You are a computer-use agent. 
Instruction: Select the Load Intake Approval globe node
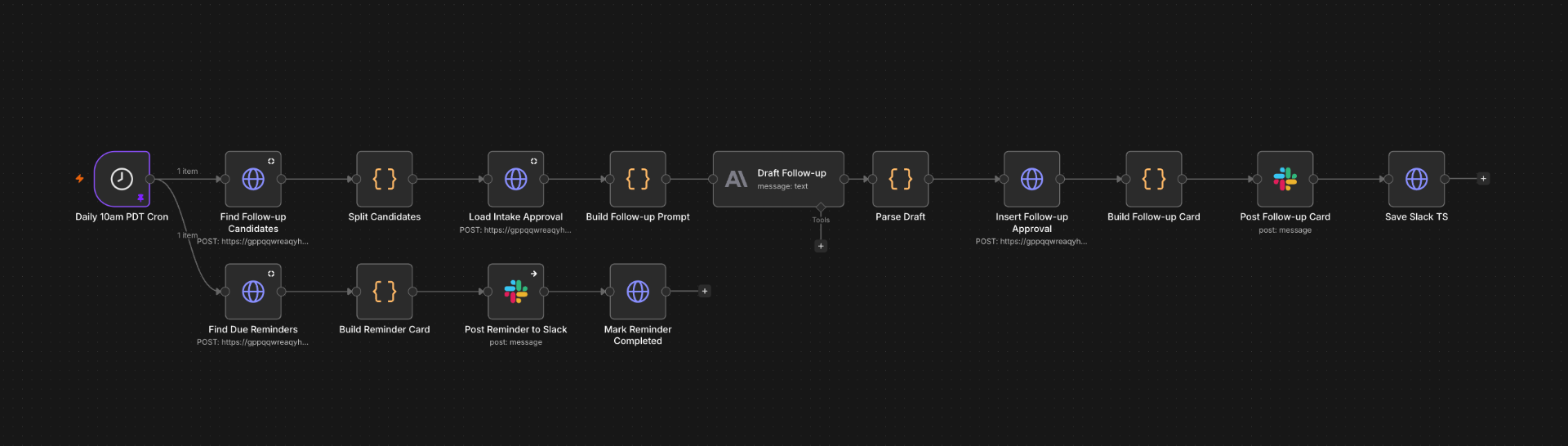click(x=516, y=179)
